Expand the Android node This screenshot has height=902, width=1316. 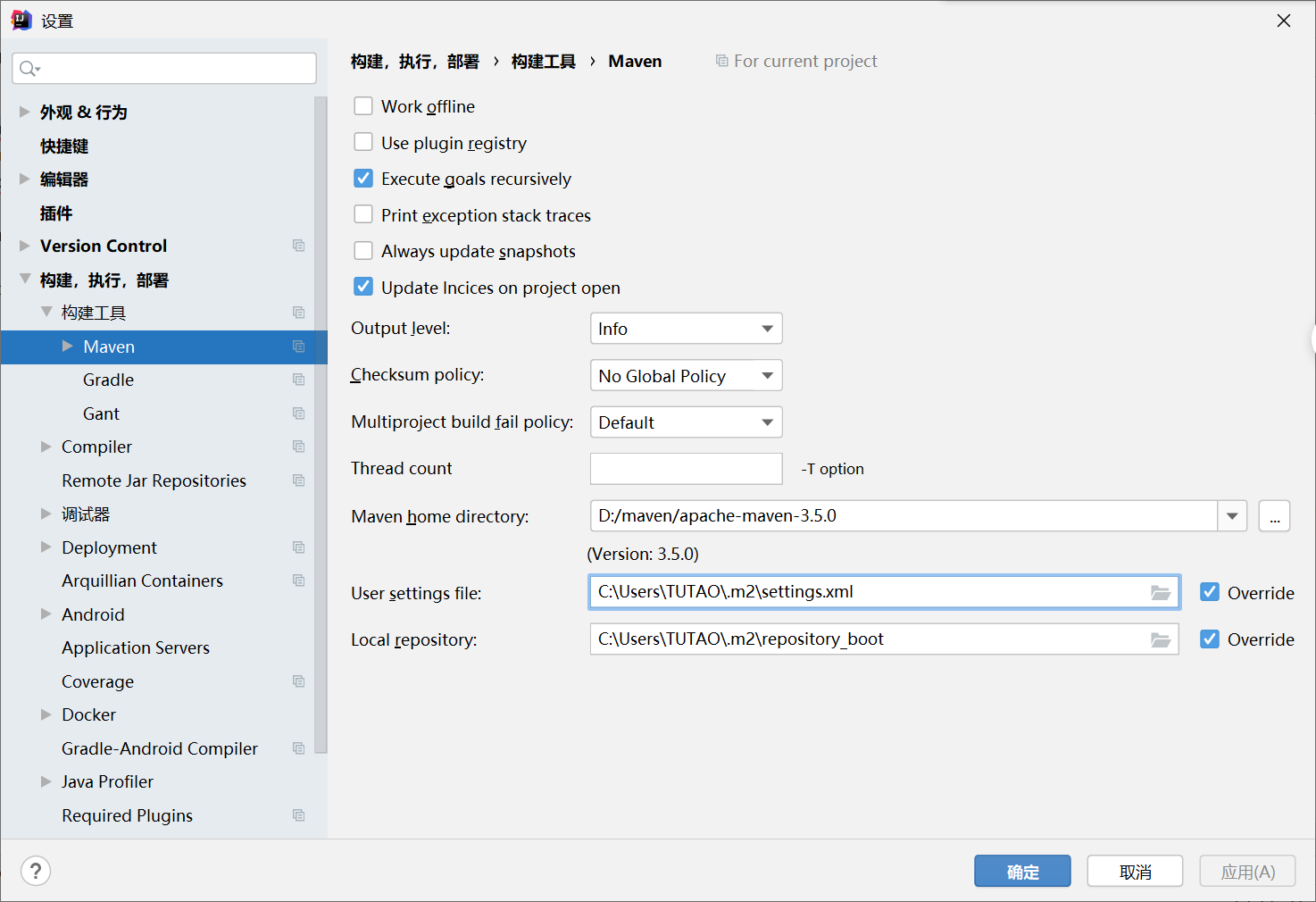click(46, 614)
